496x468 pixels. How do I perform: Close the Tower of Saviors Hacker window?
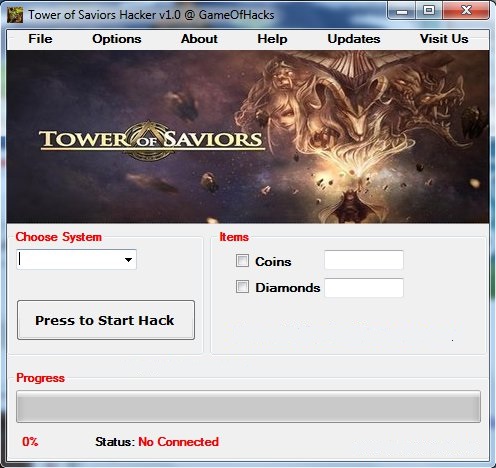[466, 11]
